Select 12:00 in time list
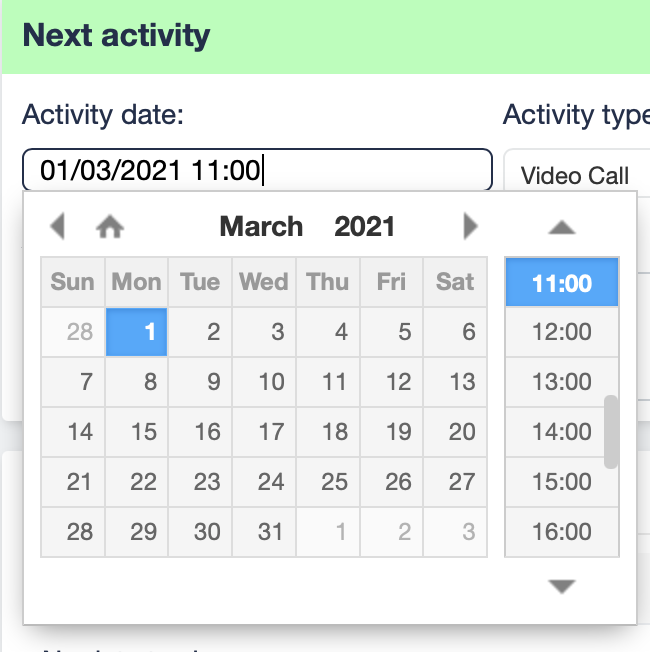 [561, 332]
